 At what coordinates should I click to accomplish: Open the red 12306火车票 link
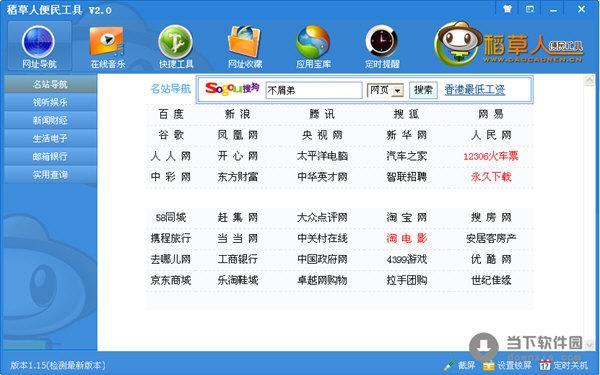coord(491,156)
